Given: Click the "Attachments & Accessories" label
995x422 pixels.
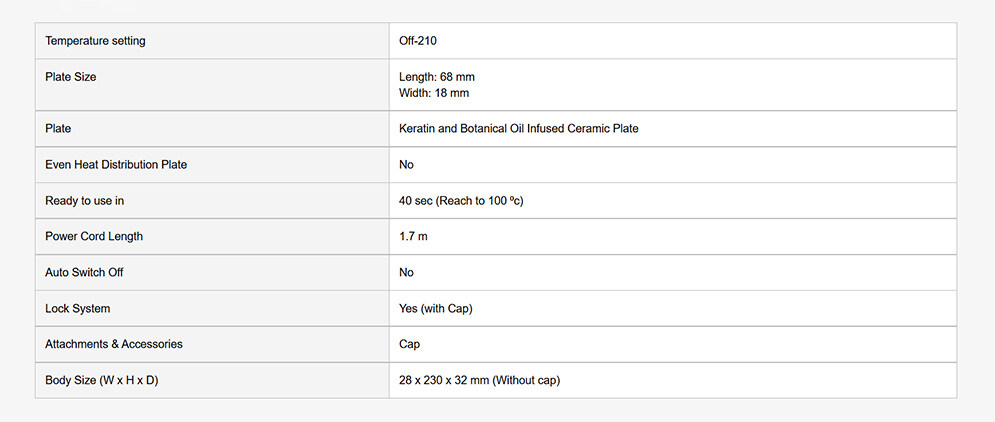Looking at the screenshot, I should tap(114, 344).
